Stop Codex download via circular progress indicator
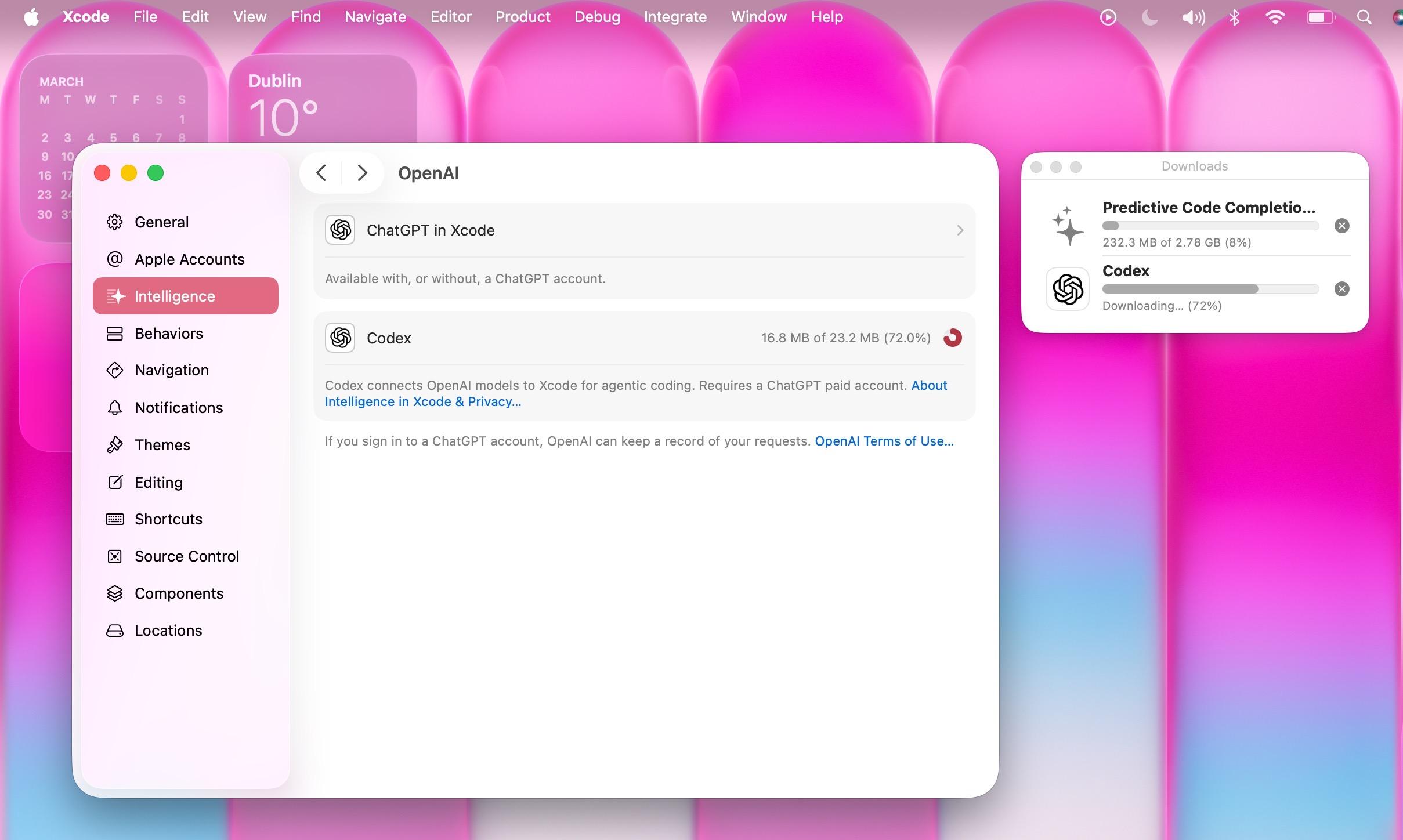 coord(953,338)
